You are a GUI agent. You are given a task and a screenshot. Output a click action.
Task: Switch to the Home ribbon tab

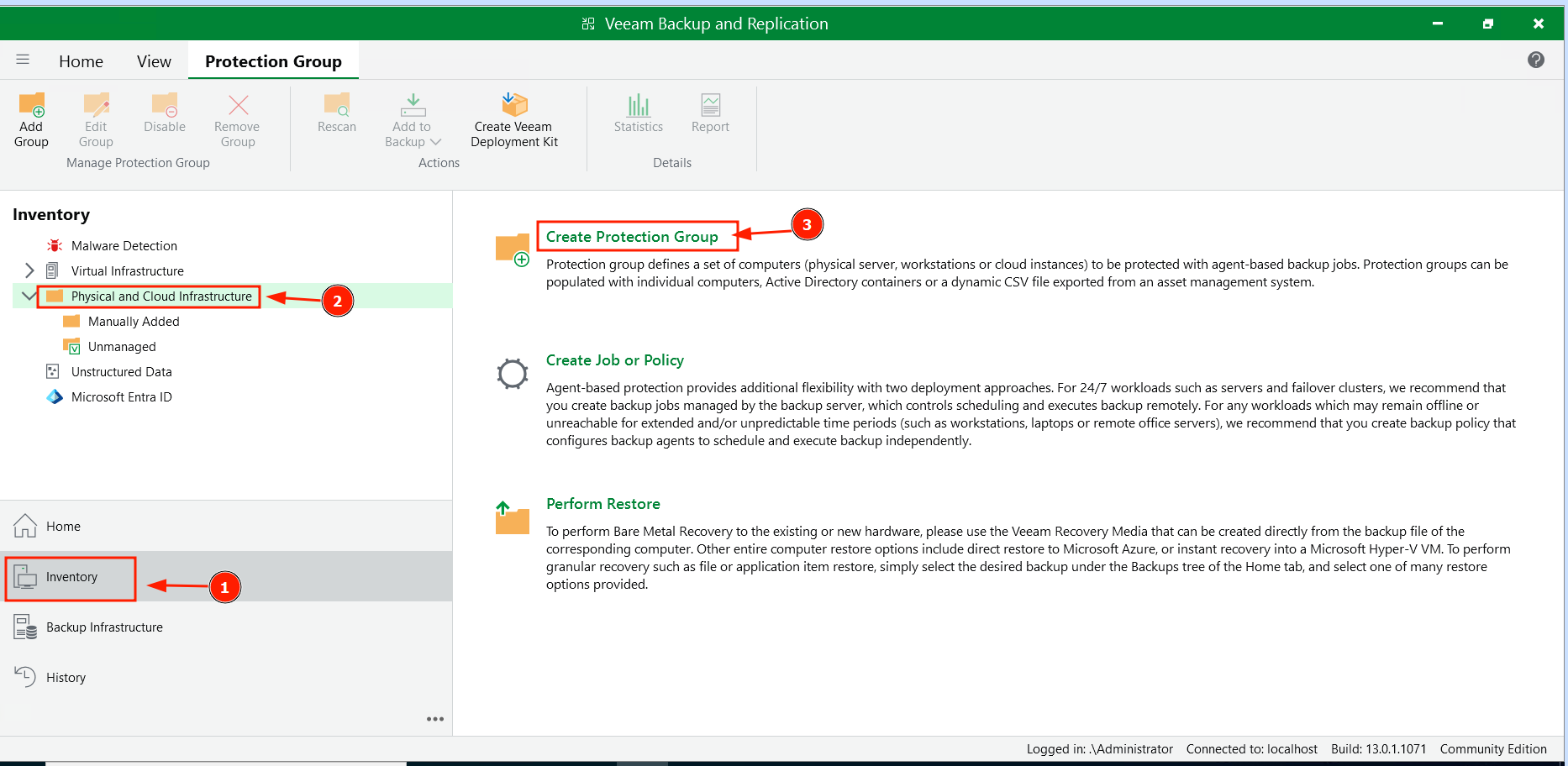point(81,61)
